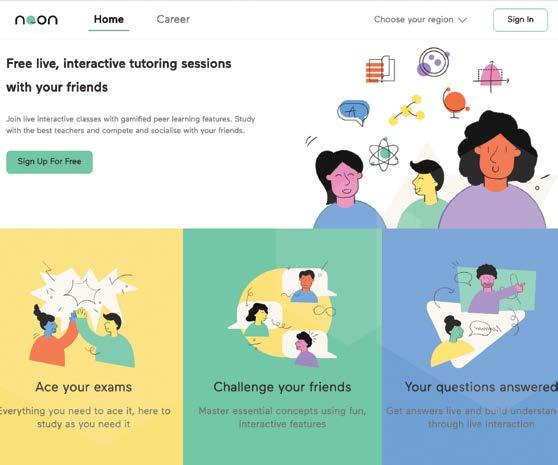This screenshot has height=465, width=558.
Task: Open the Challenge your friends heading
Action: (x=282, y=387)
